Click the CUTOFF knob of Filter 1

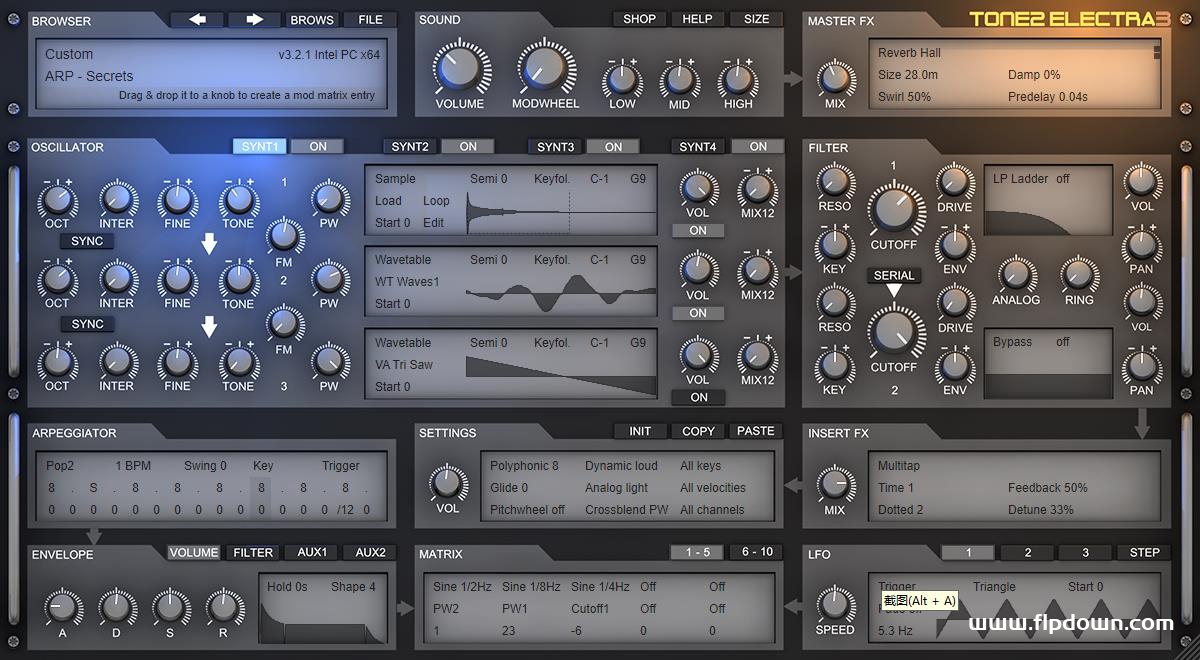[x=895, y=207]
